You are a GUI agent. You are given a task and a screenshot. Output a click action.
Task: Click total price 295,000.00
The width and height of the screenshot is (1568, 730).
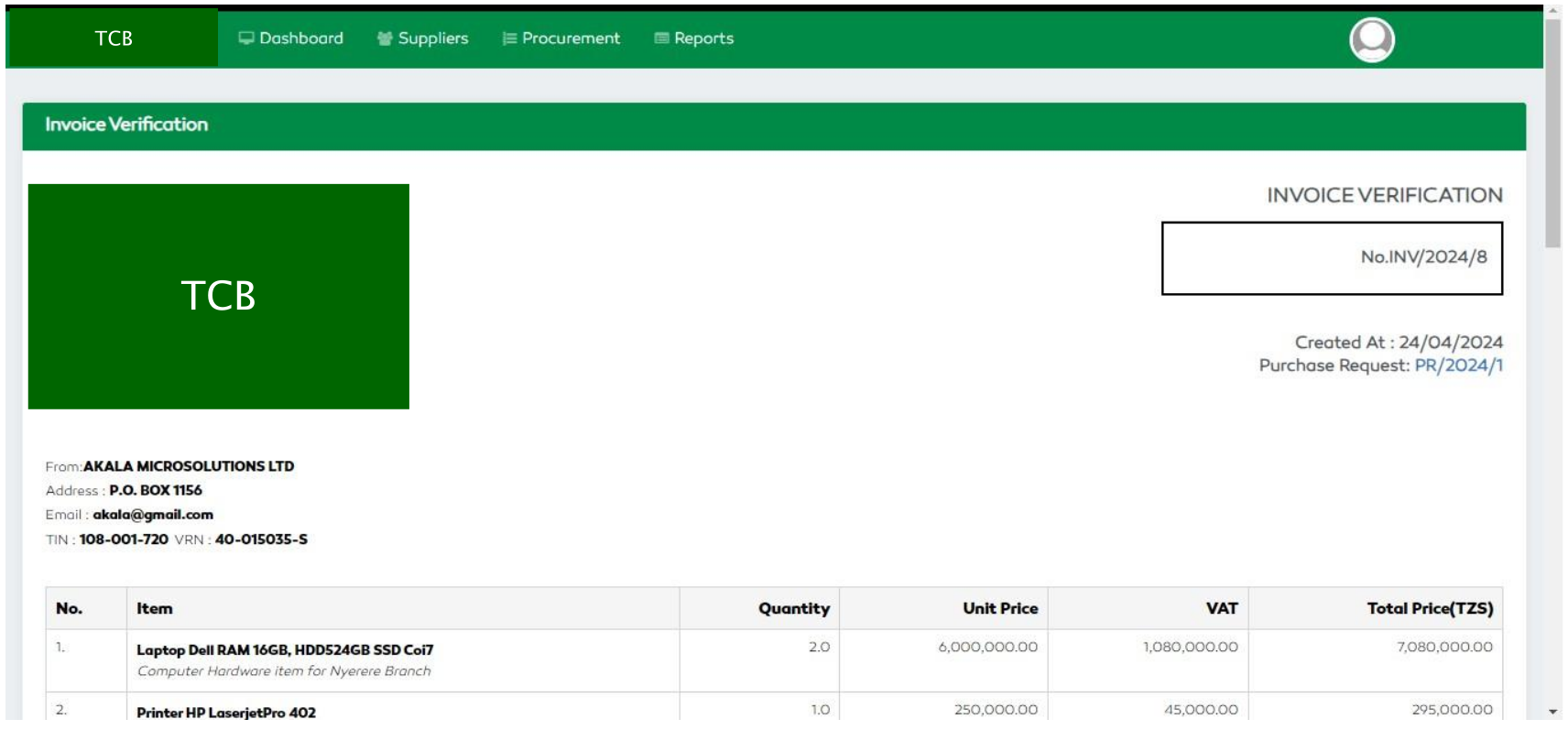(x=1452, y=710)
